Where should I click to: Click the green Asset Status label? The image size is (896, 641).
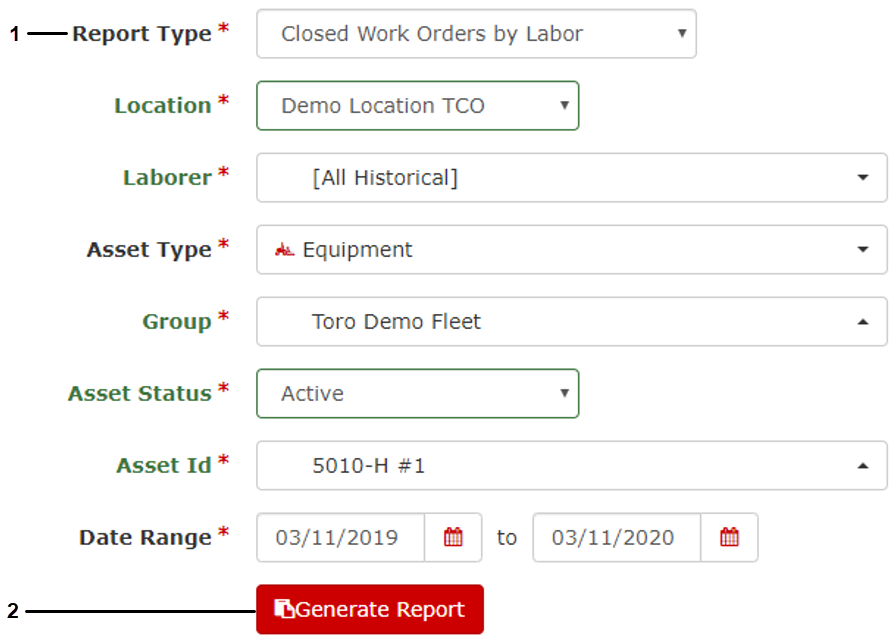[139, 394]
